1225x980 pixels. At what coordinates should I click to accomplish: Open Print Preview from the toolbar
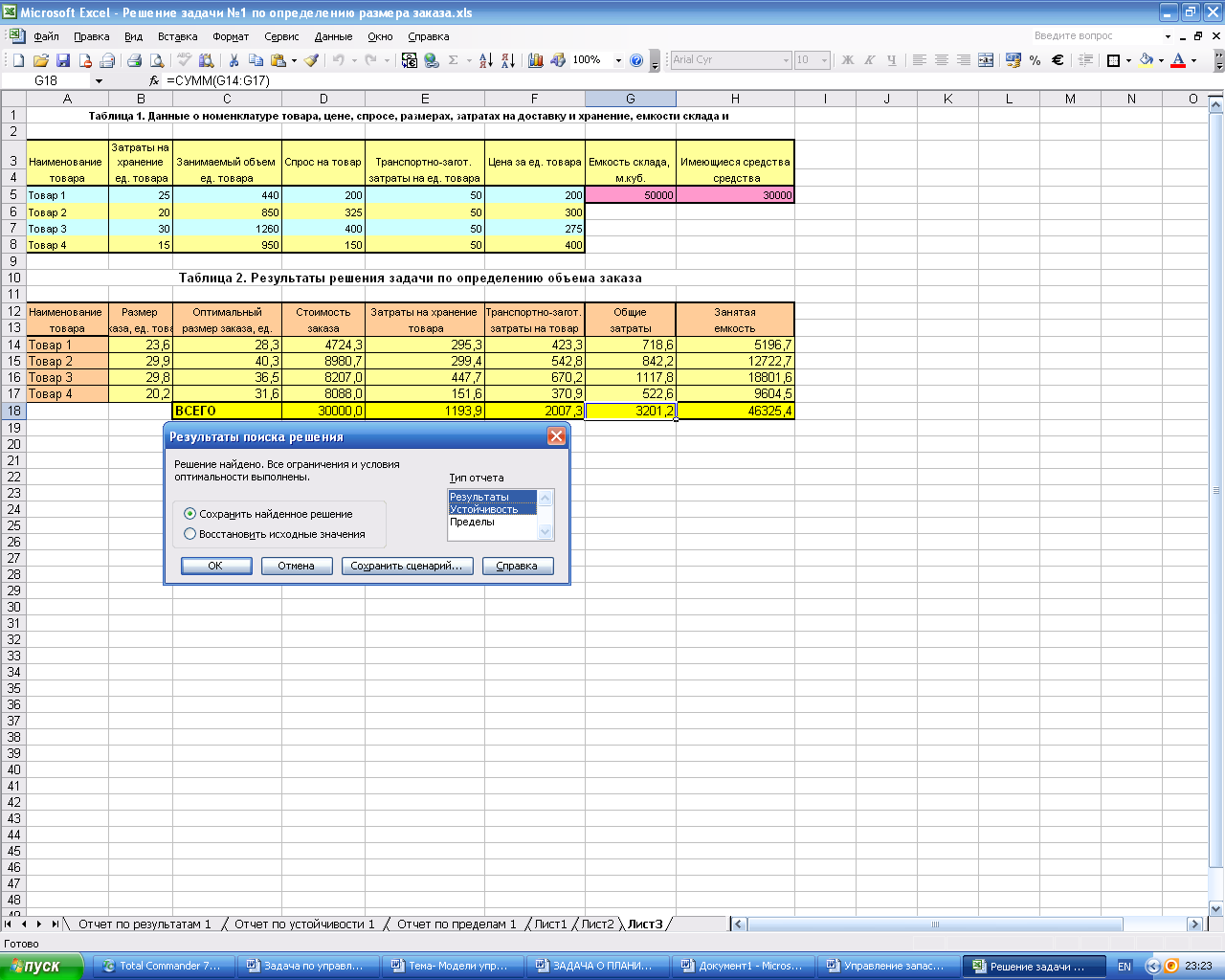(156, 60)
